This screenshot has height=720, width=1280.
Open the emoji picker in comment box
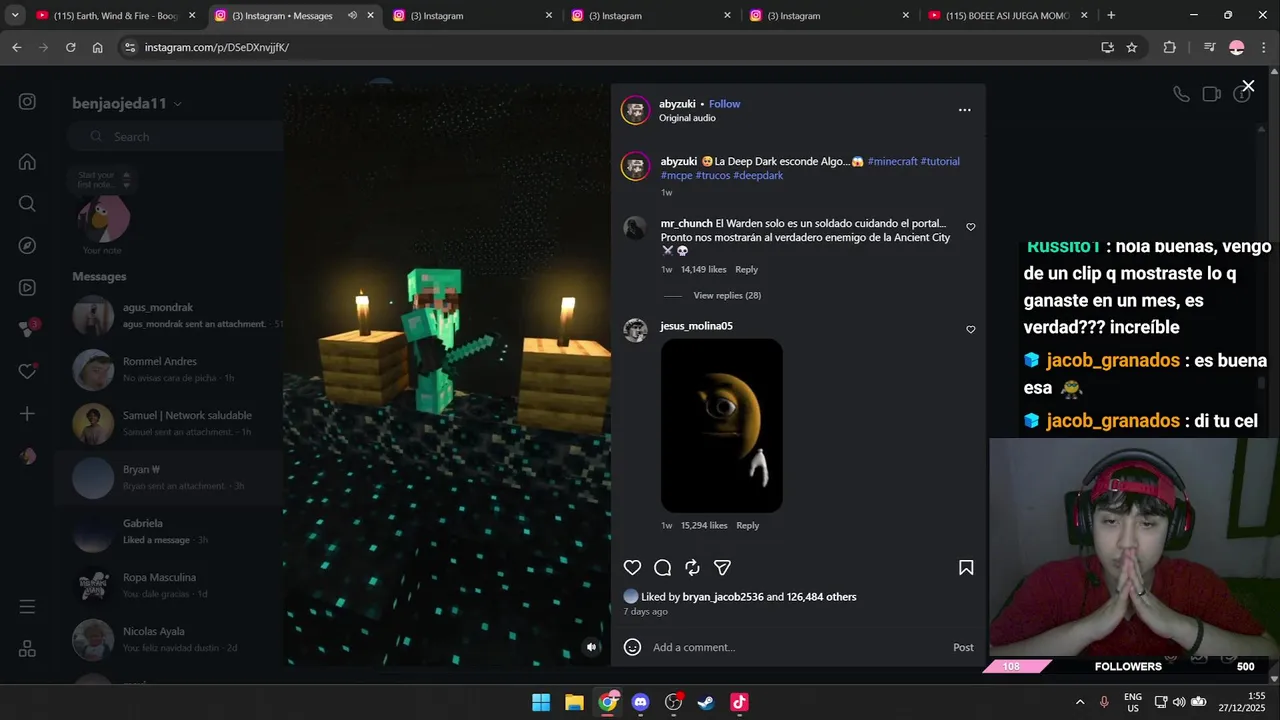pyautogui.click(x=632, y=647)
